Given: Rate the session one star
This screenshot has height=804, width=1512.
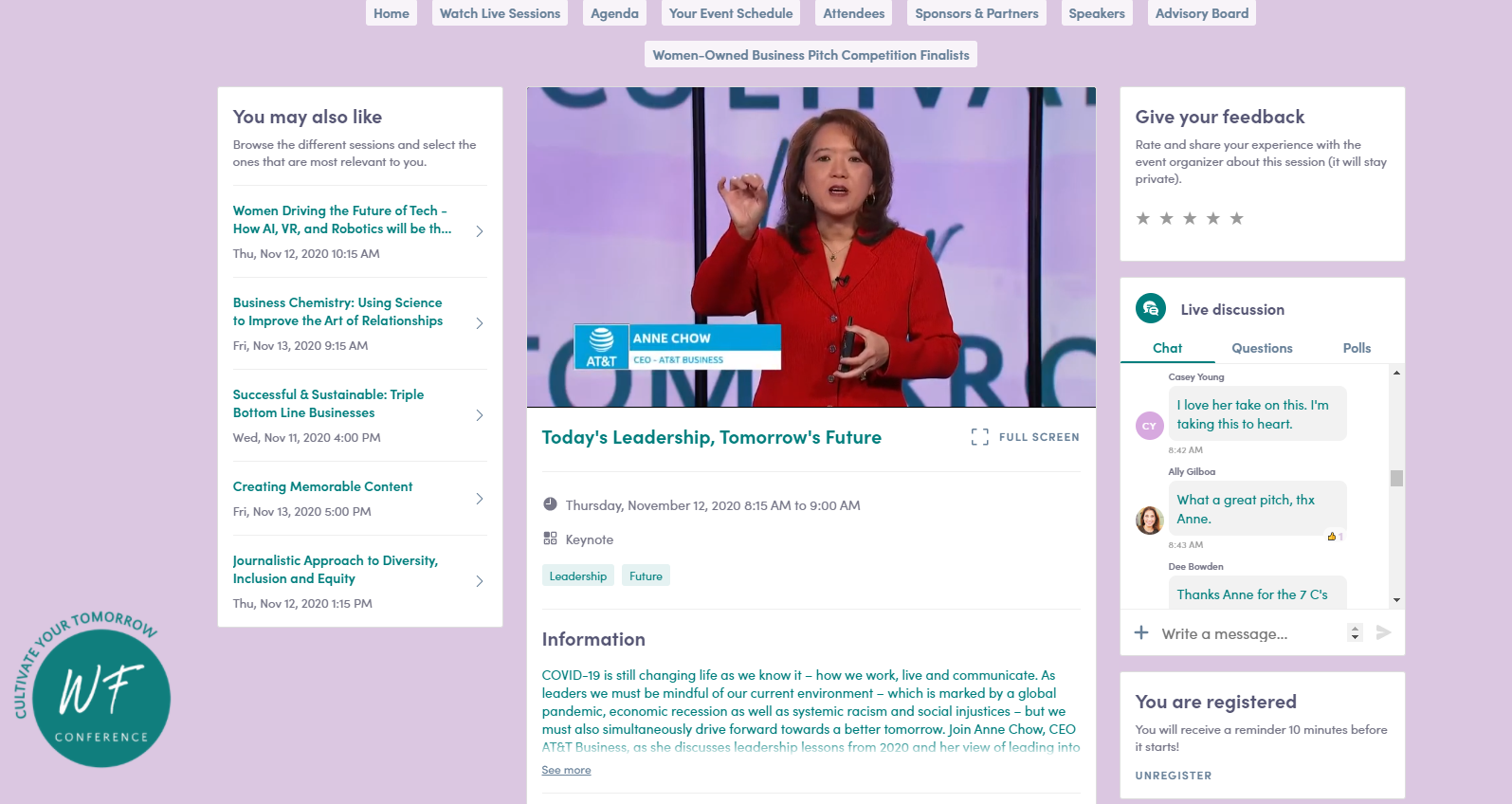Looking at the screenshot, I should pyautogui.click(x=1143, y=219).
